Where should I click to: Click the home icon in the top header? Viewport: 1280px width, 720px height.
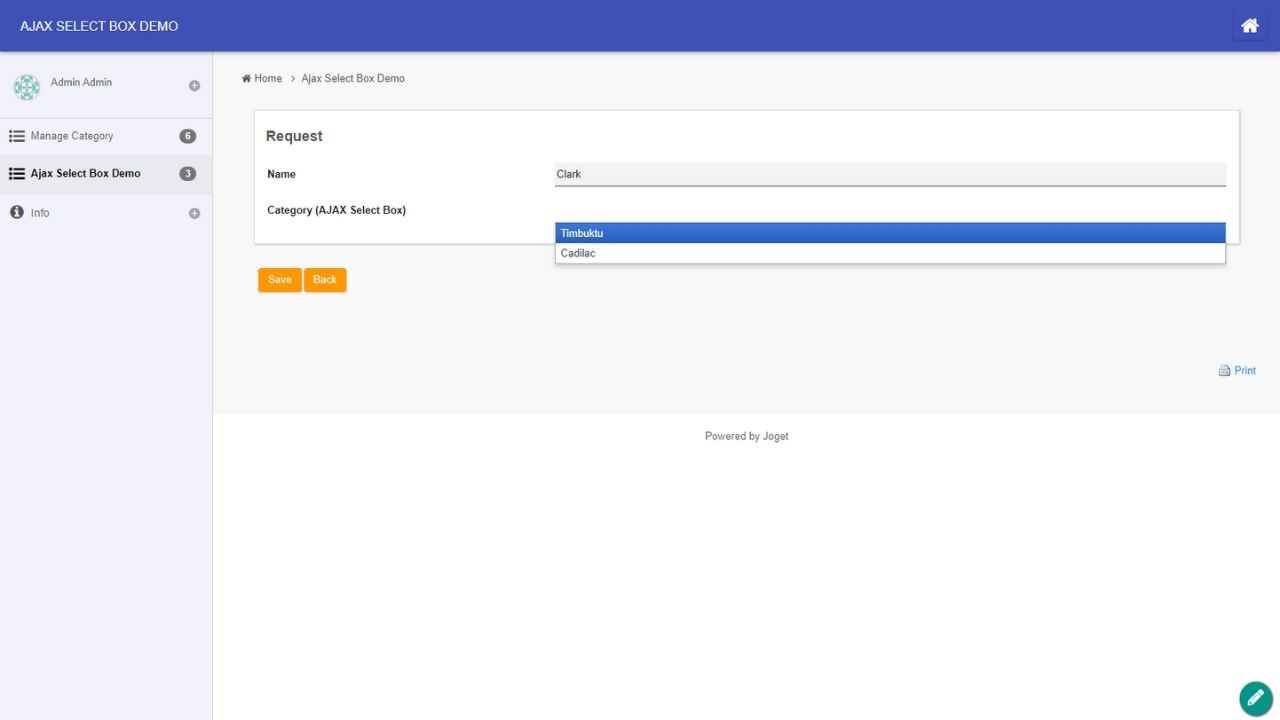(x=1249, y=26)
